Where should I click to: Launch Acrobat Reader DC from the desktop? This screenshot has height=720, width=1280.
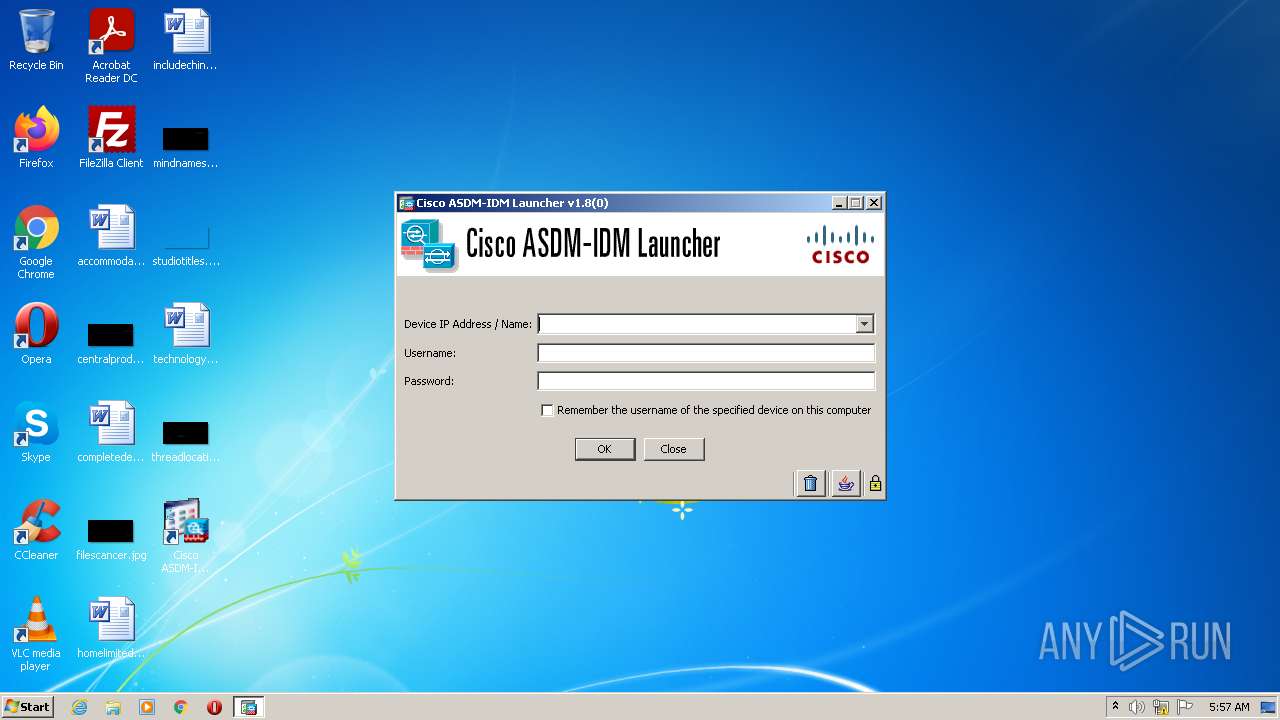[111, 46]
